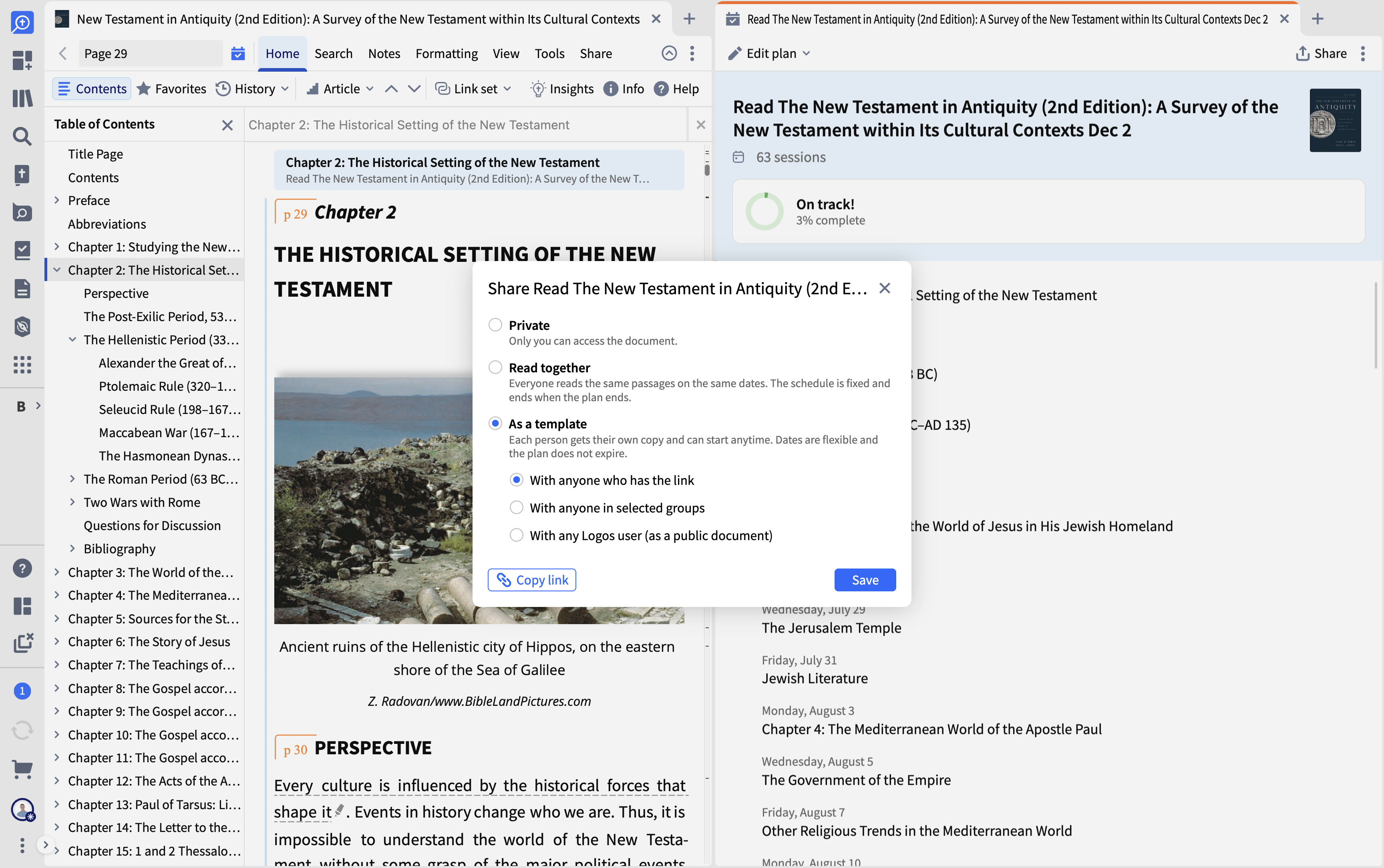Click Share in the reading plan panel

(1321, 53)
